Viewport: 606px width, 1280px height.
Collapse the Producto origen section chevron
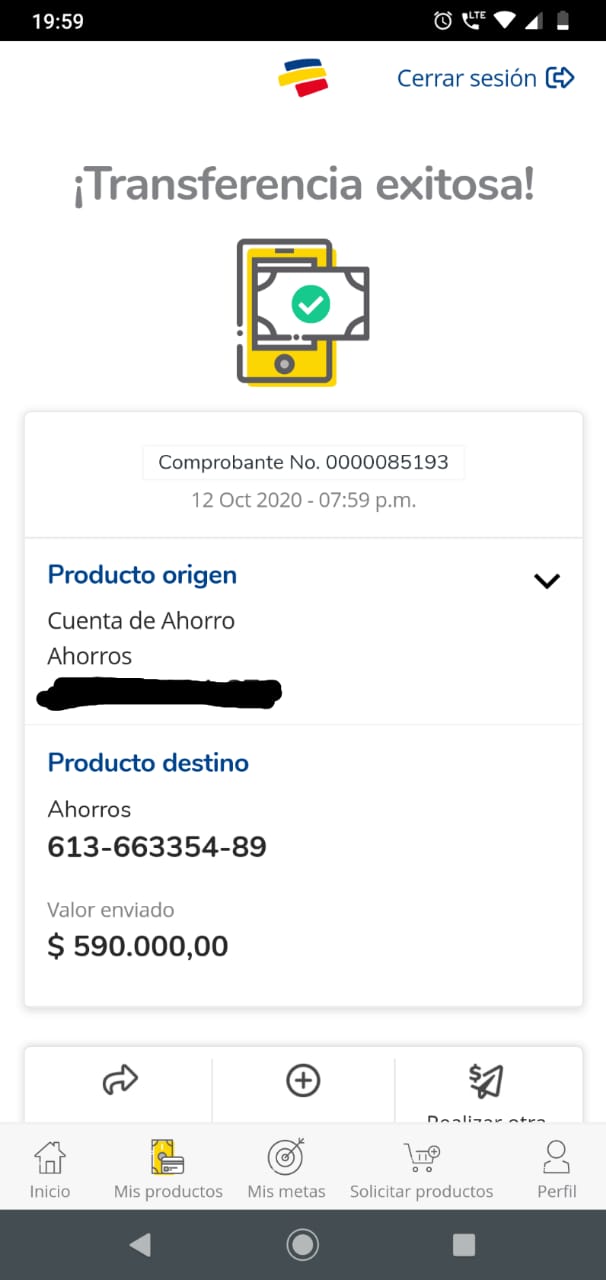(547, 581)
